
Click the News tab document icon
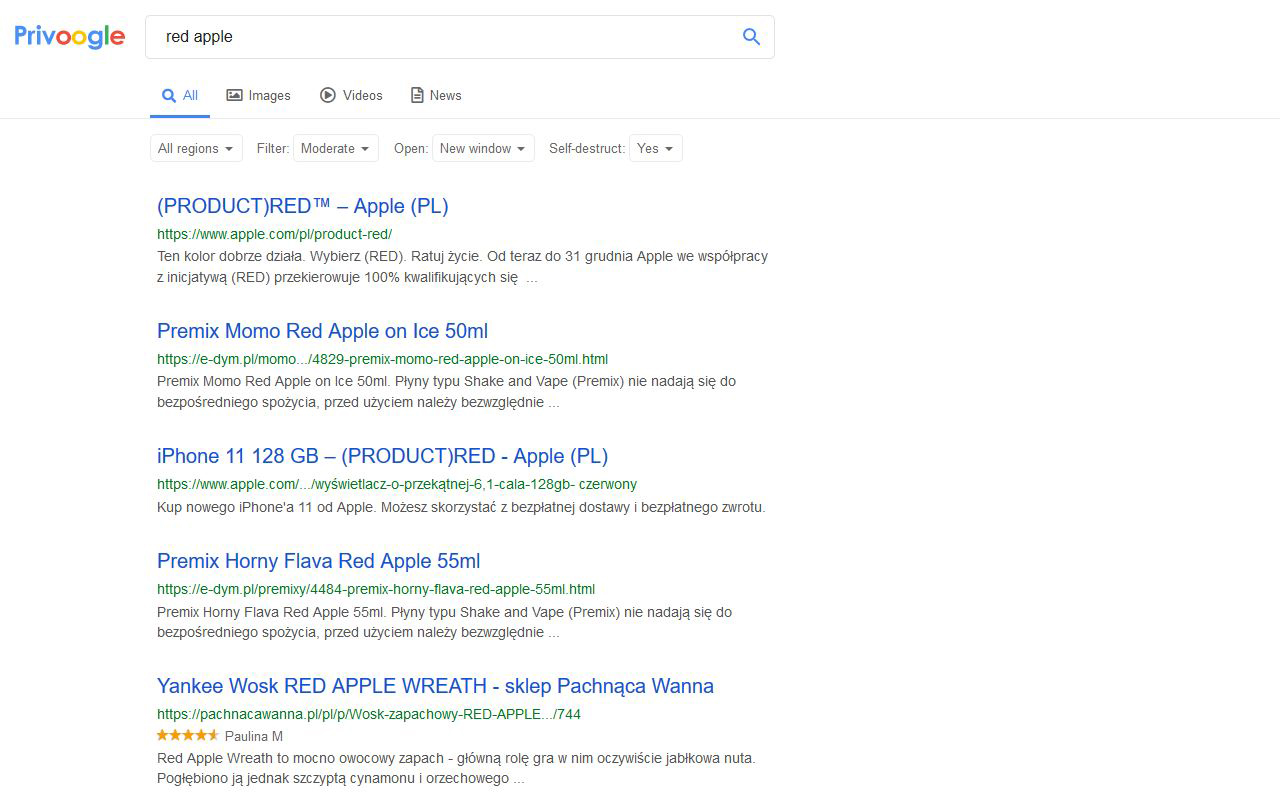click(417, 95)
